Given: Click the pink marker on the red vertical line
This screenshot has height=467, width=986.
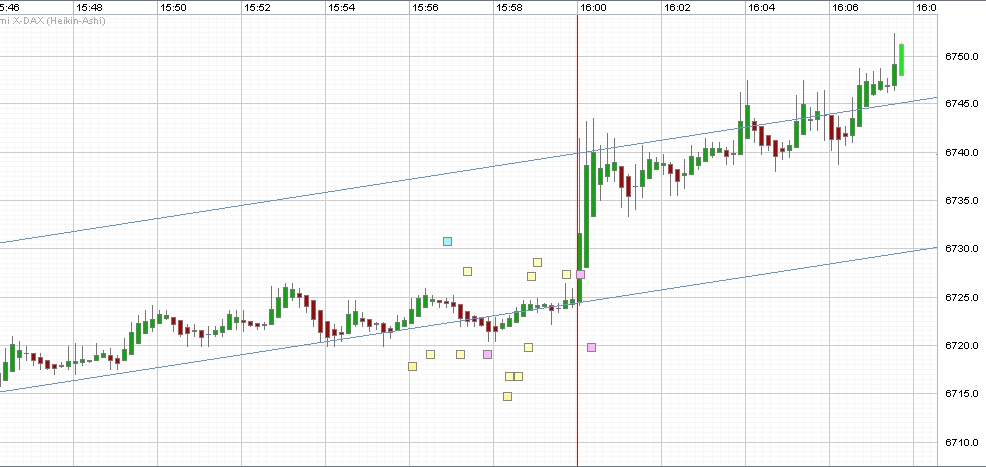Looking at the screenshot, I should tap(580, 274).
